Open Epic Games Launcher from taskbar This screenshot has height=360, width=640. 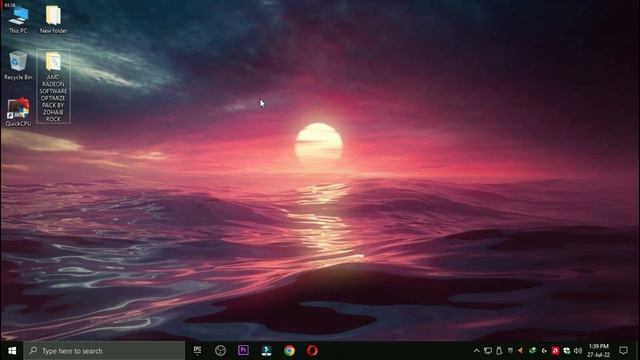tap(198, 351)
